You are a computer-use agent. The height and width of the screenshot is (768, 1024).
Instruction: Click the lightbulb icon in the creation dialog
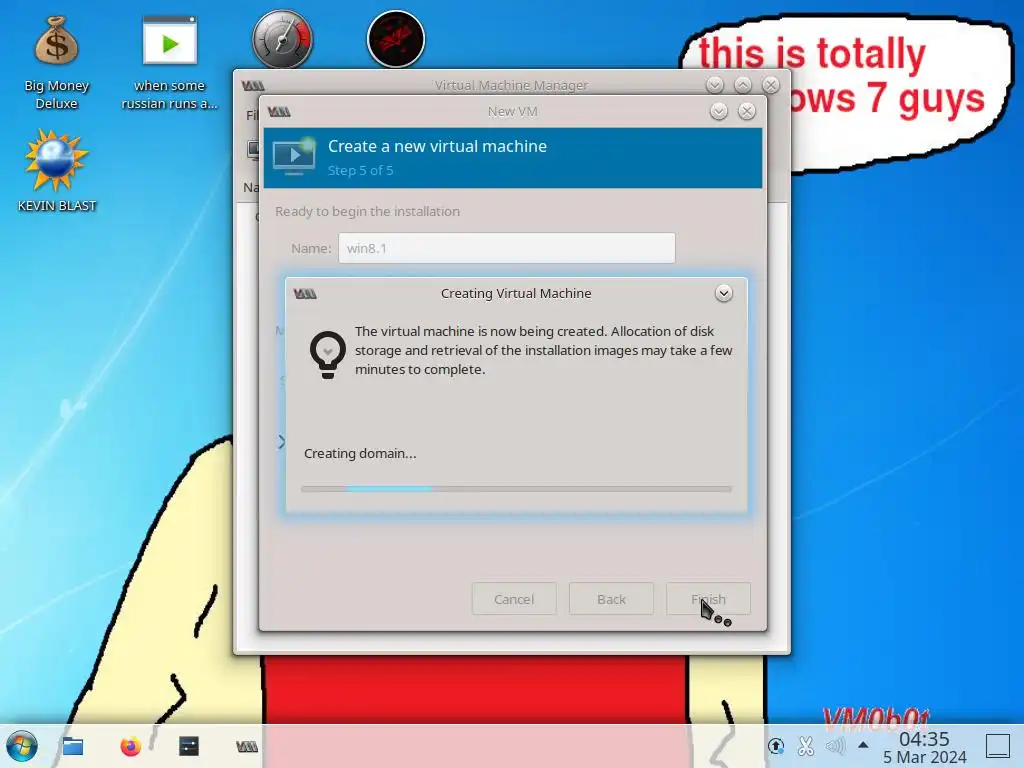point(328,355)
